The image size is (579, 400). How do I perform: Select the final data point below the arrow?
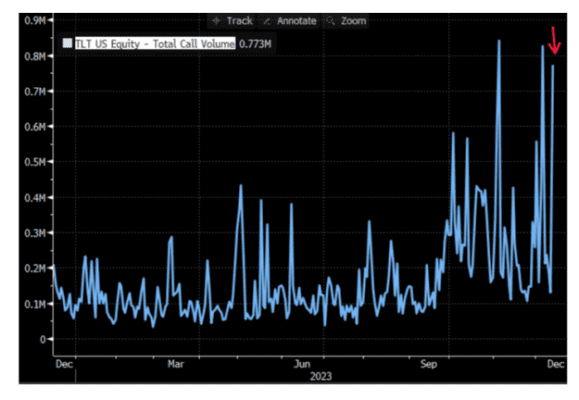(x=553, y=66)
